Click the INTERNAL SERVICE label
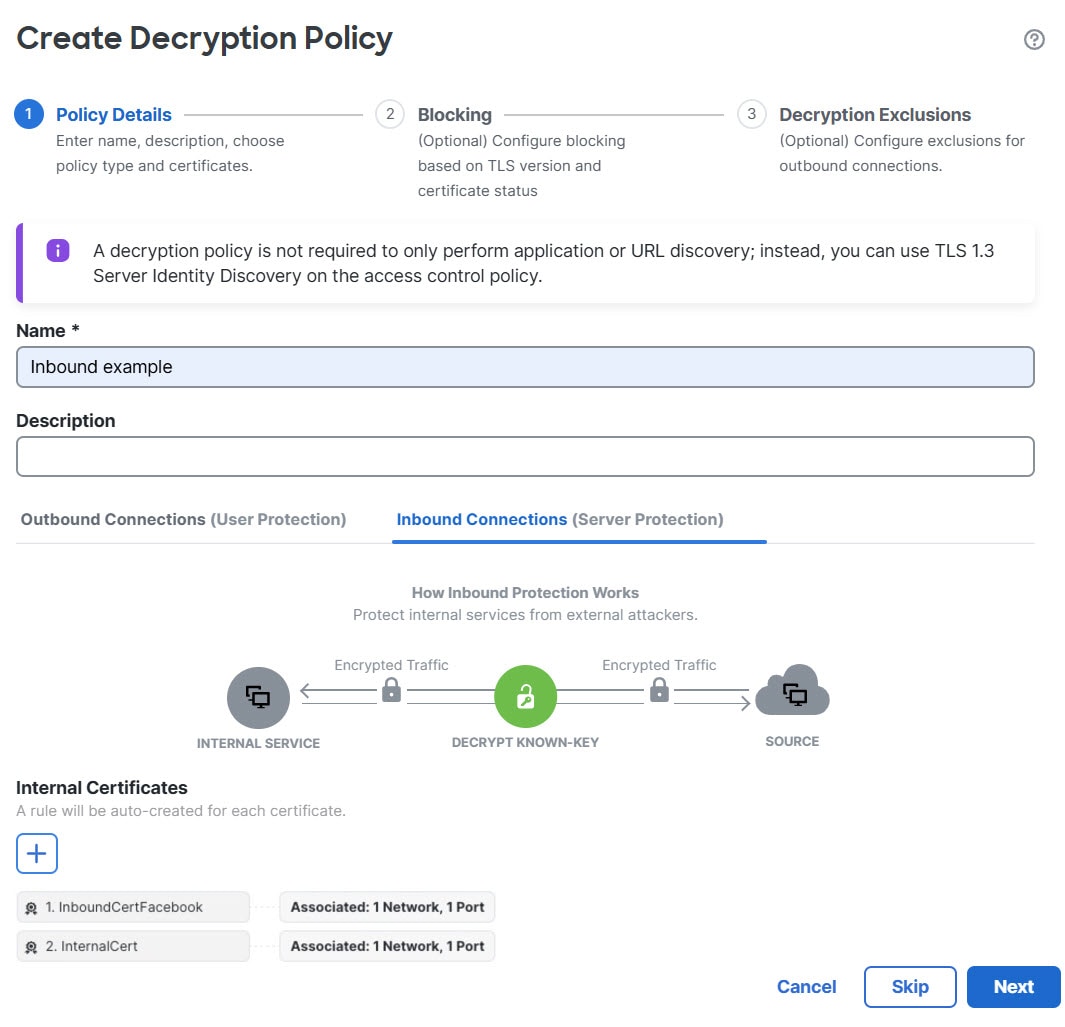 (x=258, y=744)
